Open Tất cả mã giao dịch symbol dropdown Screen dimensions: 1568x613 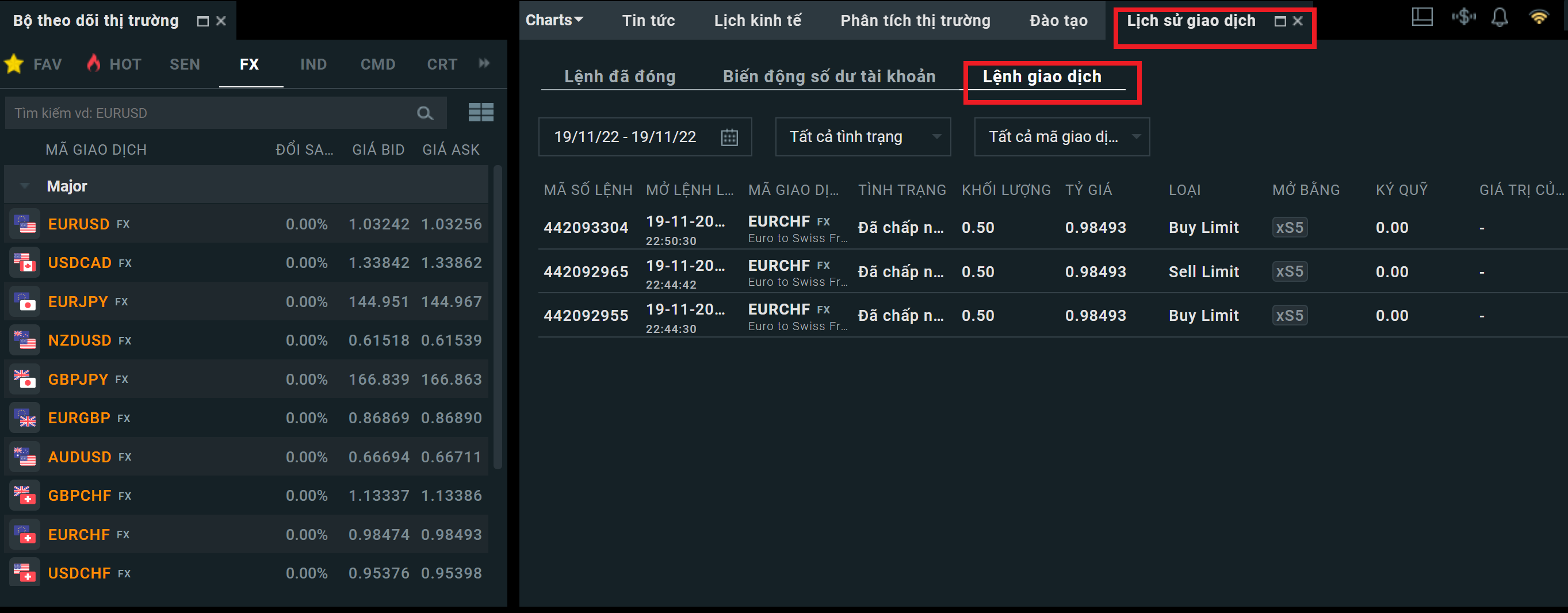coord(1062,137)
